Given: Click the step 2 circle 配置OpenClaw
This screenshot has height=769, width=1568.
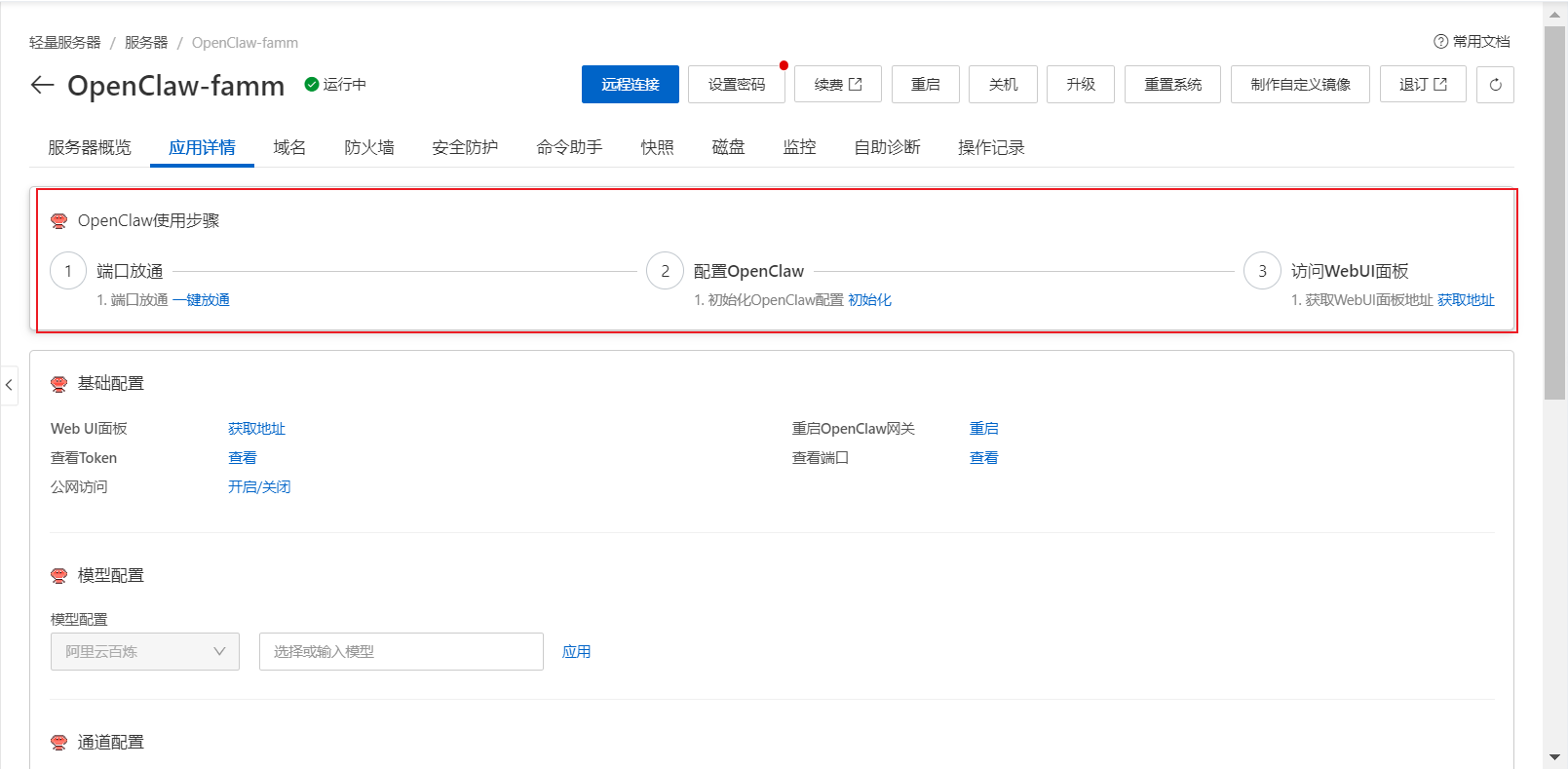Looking at the screenshot, I should (x=666, y=271).
